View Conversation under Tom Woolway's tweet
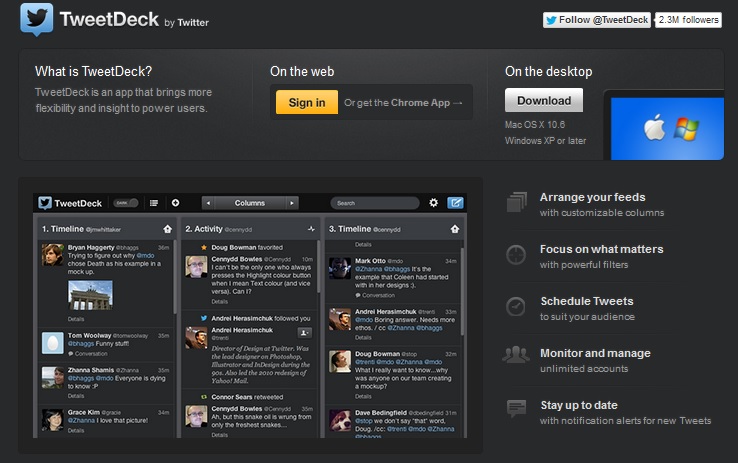Viewport: 738px width, 463px height. point(88,353)
